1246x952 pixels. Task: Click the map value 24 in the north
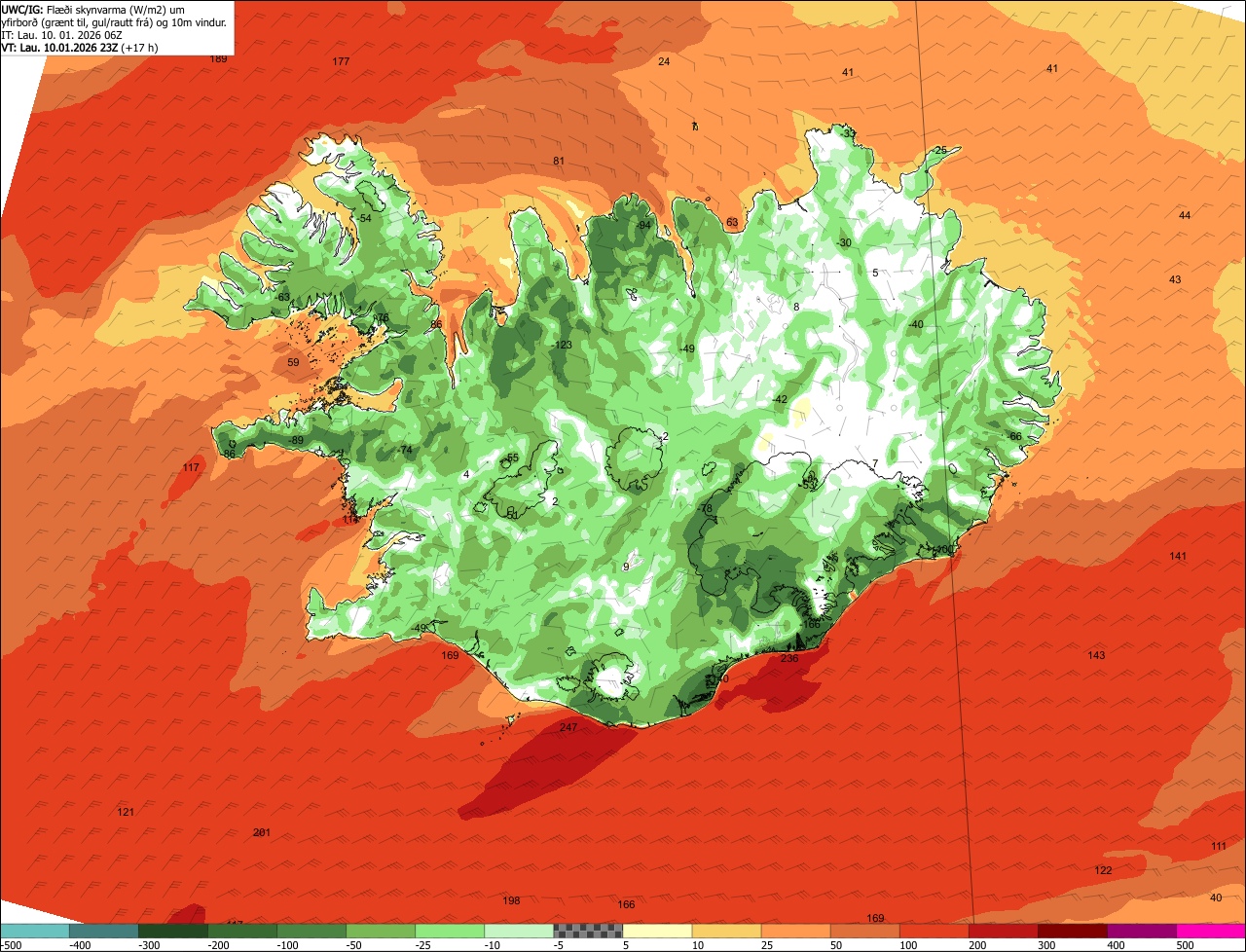(664, 61)
